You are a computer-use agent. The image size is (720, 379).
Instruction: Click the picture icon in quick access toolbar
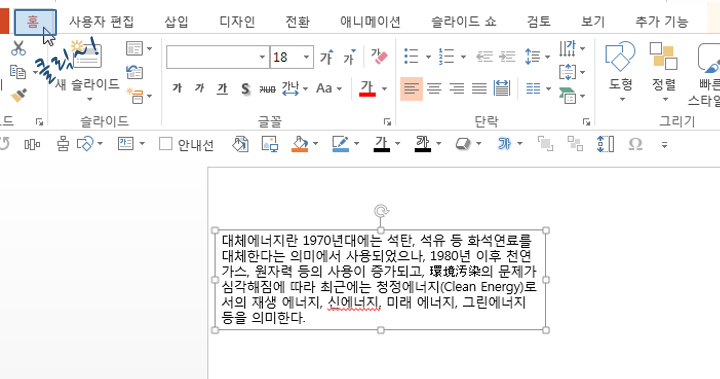coord(270,144)
